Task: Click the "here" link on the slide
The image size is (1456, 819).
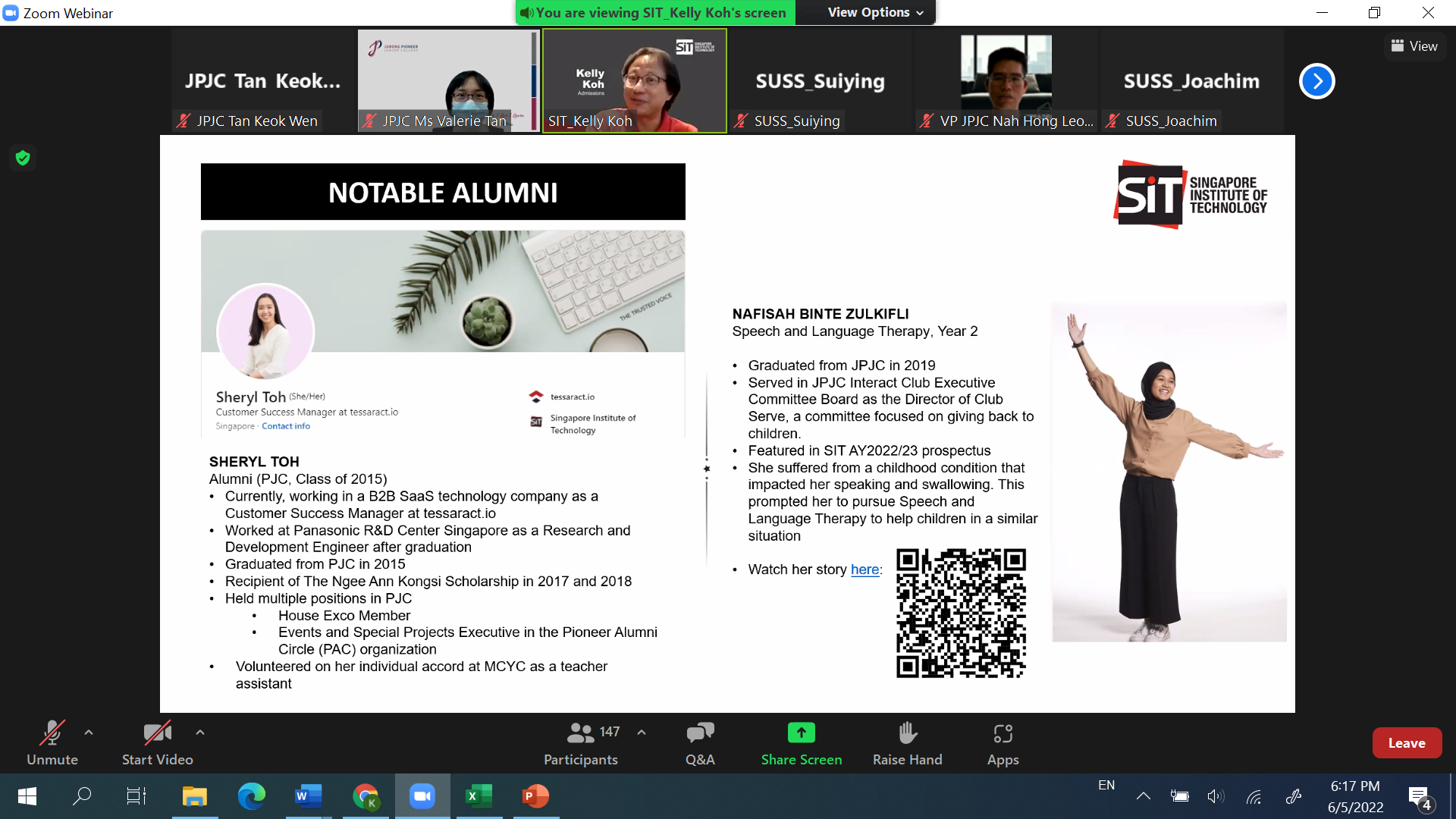Action: 864,570
